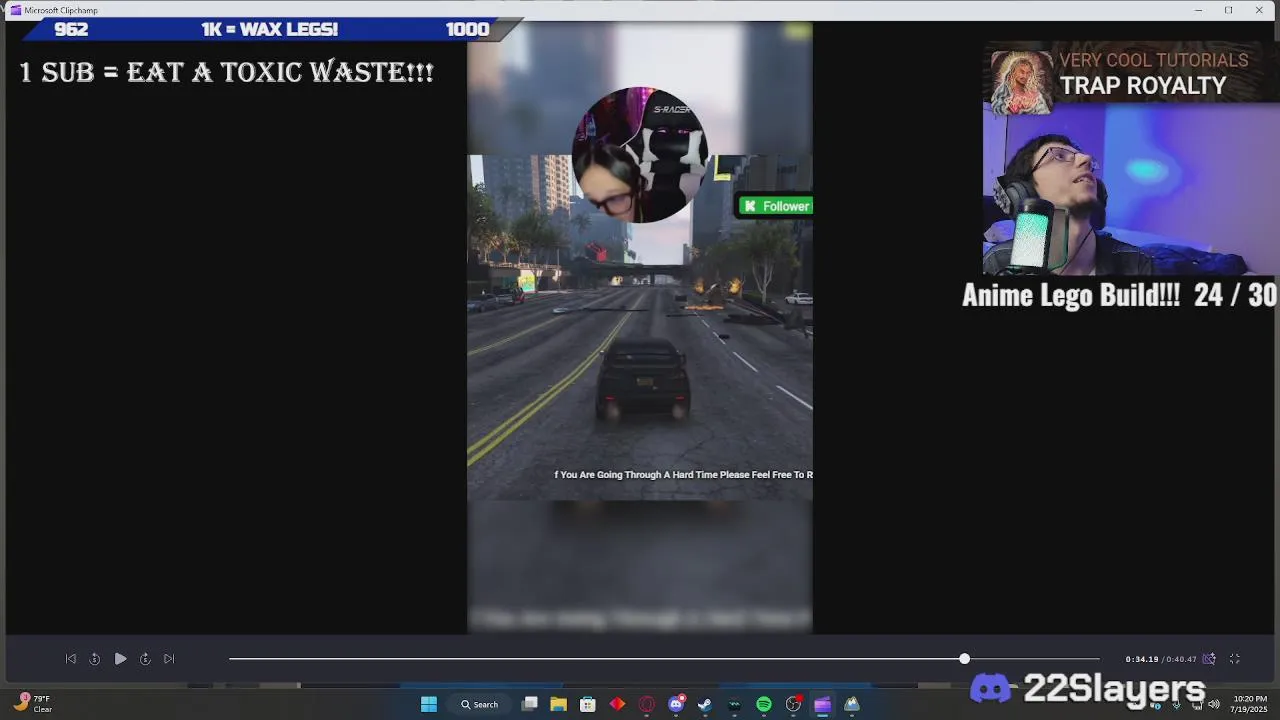Switch to Discord in the taskbar

(676, 704)
